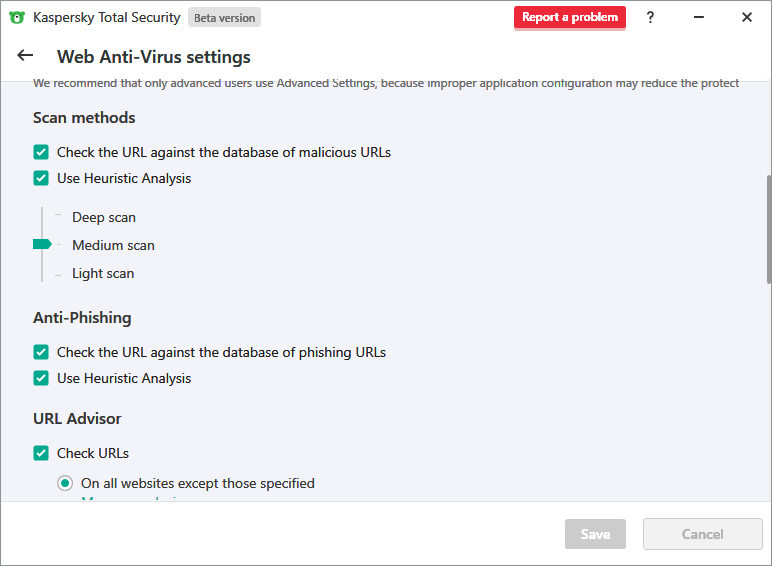
Task: Close the Kaspersky Total Security window
Action: (746, 17)
